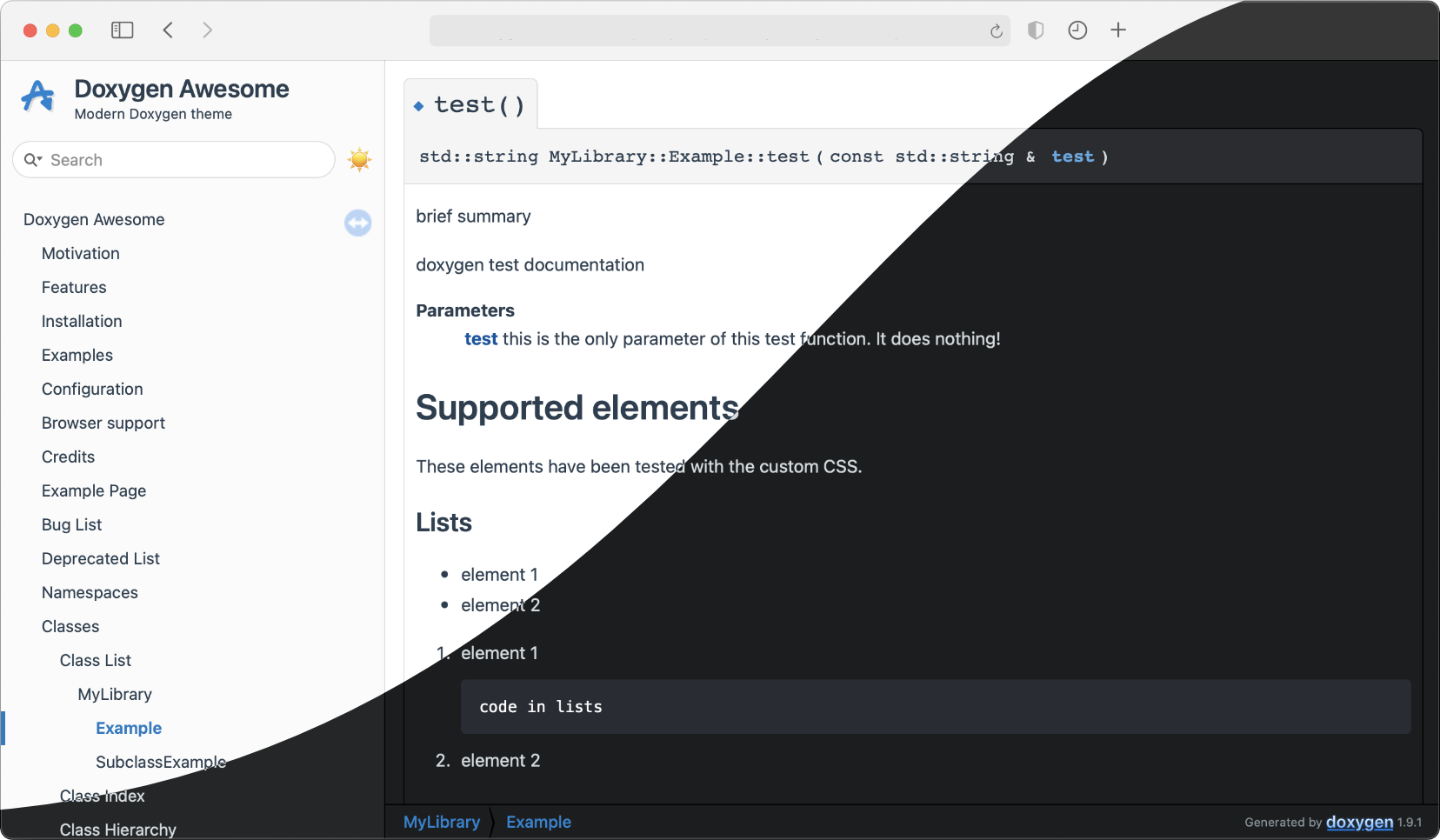
Task: Toggle the browser sidebar panel
Action: point(122,30)
